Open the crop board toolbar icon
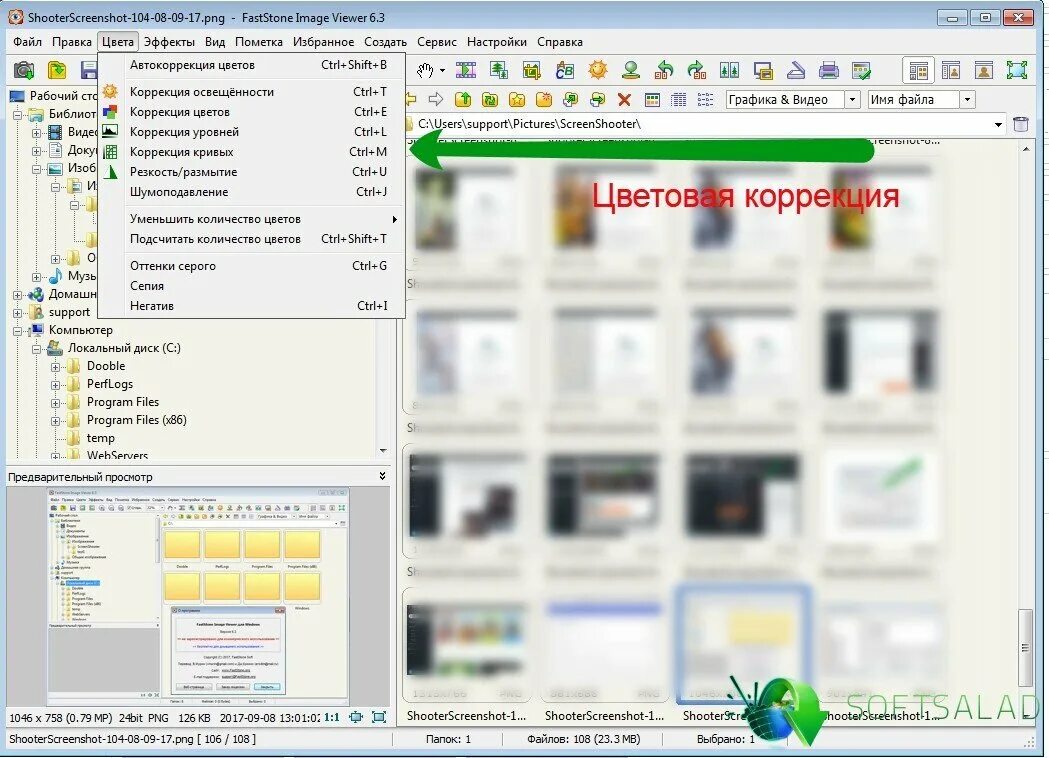 pyautogui.click(x=532, y=70)
